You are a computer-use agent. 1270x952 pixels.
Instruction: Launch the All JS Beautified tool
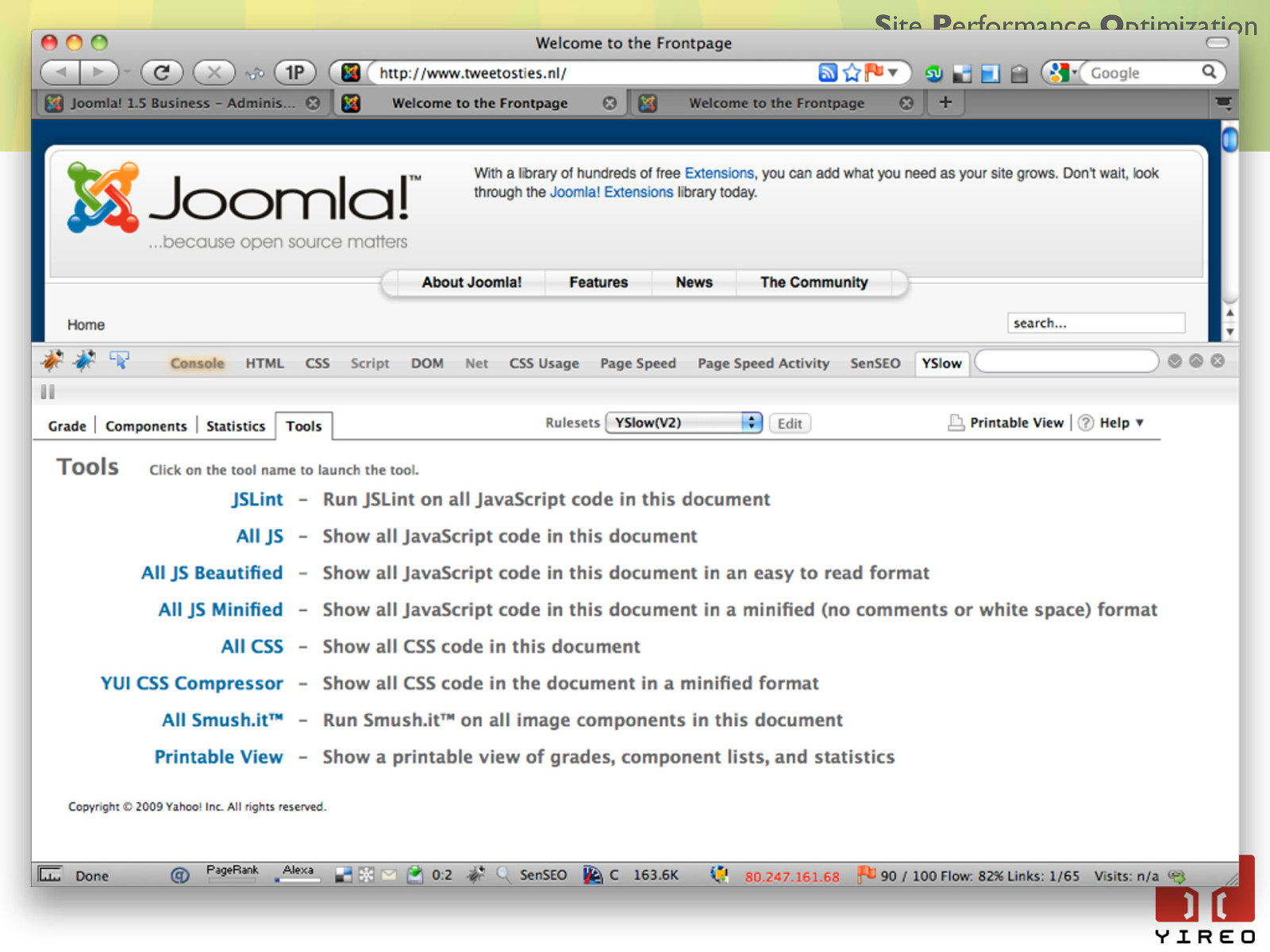212,573
